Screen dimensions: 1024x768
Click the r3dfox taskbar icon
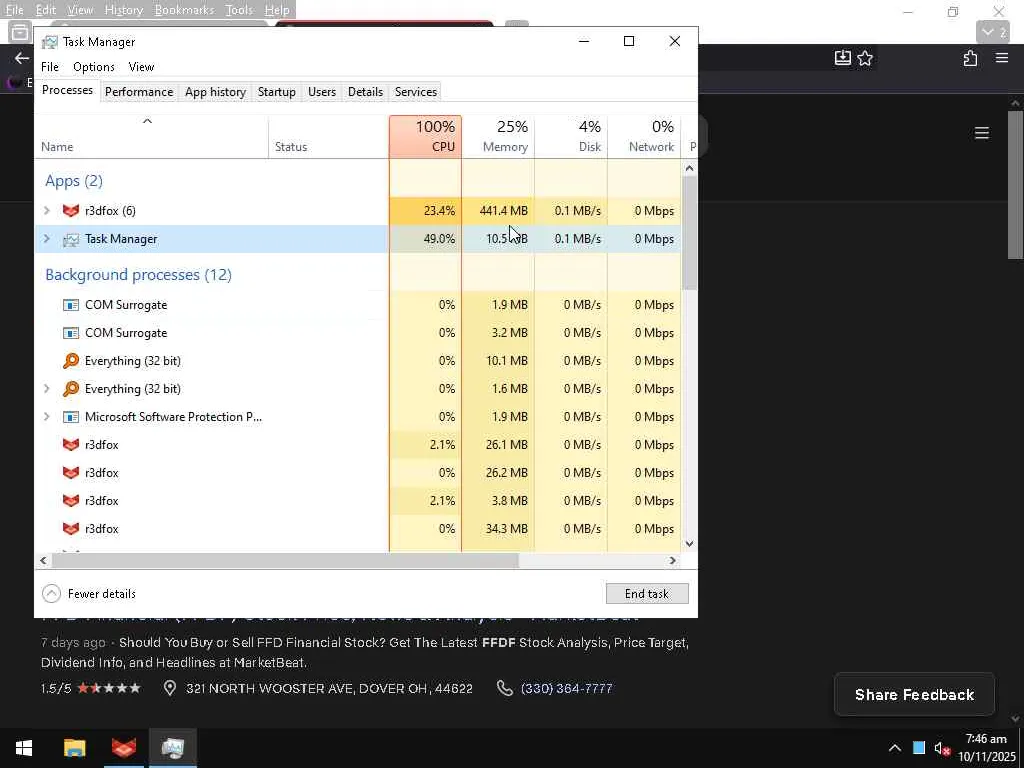(124, 748)
